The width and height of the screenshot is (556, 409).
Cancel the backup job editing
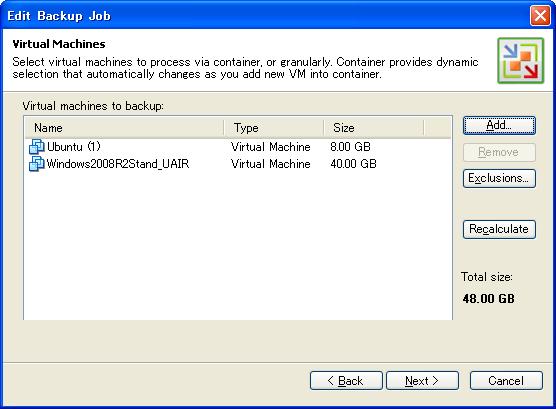(x=506, y=381)
